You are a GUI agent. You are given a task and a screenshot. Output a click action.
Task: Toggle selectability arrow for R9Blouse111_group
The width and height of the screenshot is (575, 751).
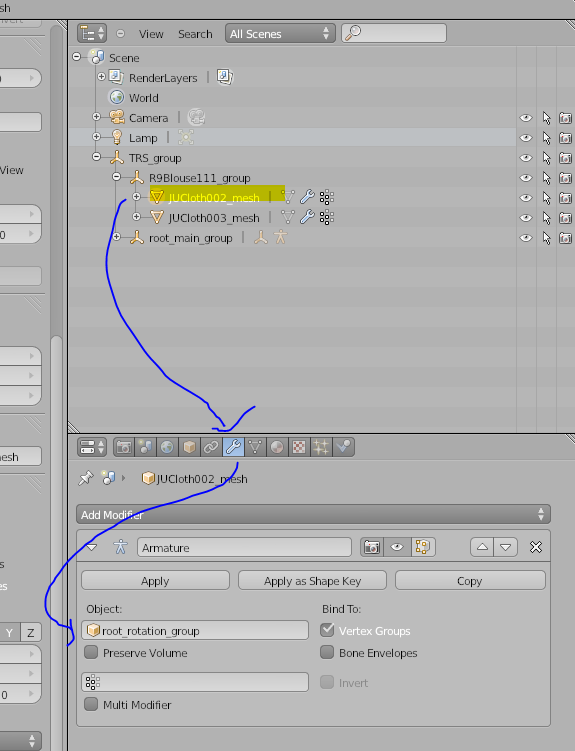[x=546, y=178]
